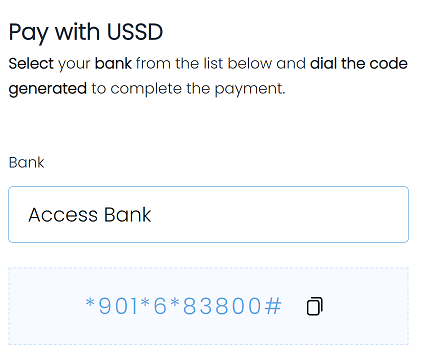Click the bold word 'bank' in instructions
The height and width of the screenshot is (362, 429).
113,63
